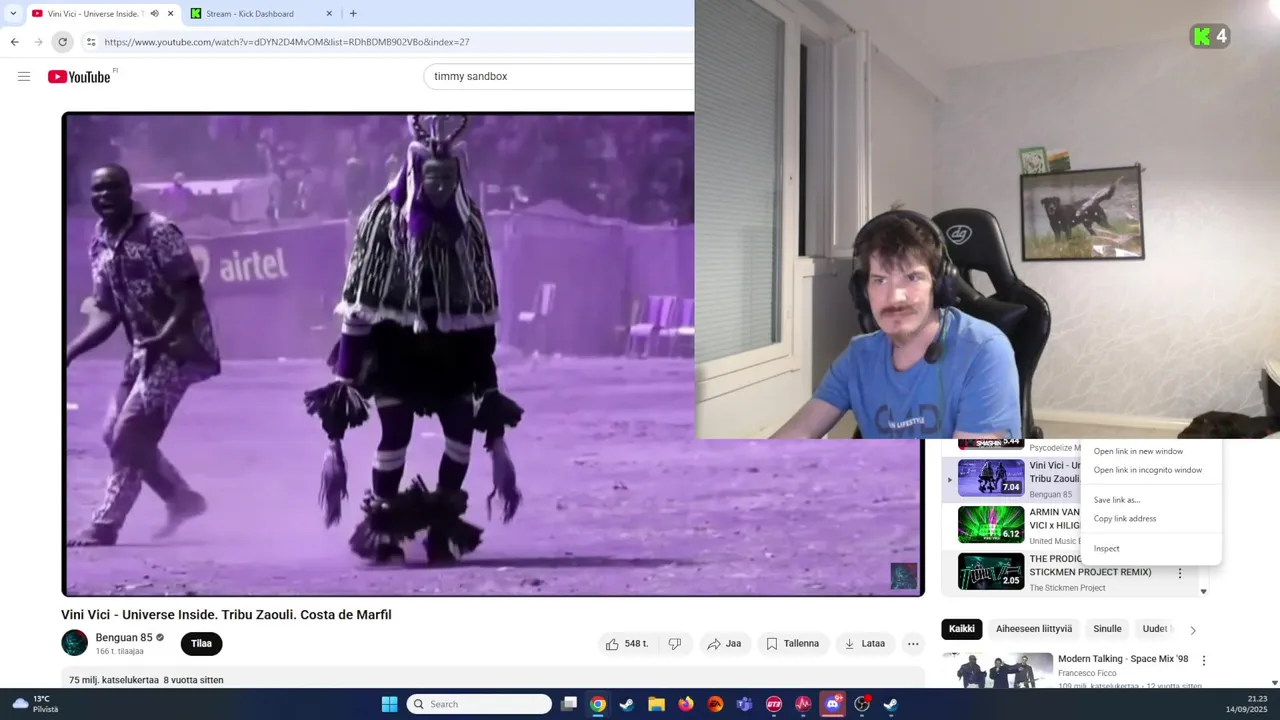Open site information icon in address bar
The height and width of the screenshot is (720, 1280).
pos(90,42)
